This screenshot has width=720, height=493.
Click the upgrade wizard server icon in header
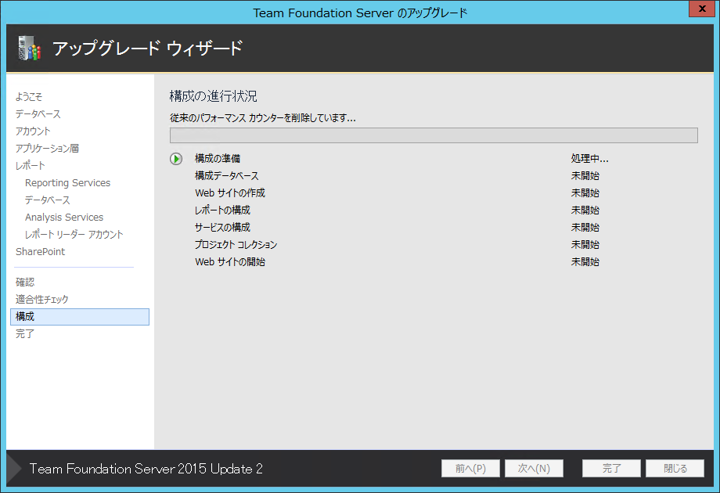pyautogui.click(x=28, y=47)
